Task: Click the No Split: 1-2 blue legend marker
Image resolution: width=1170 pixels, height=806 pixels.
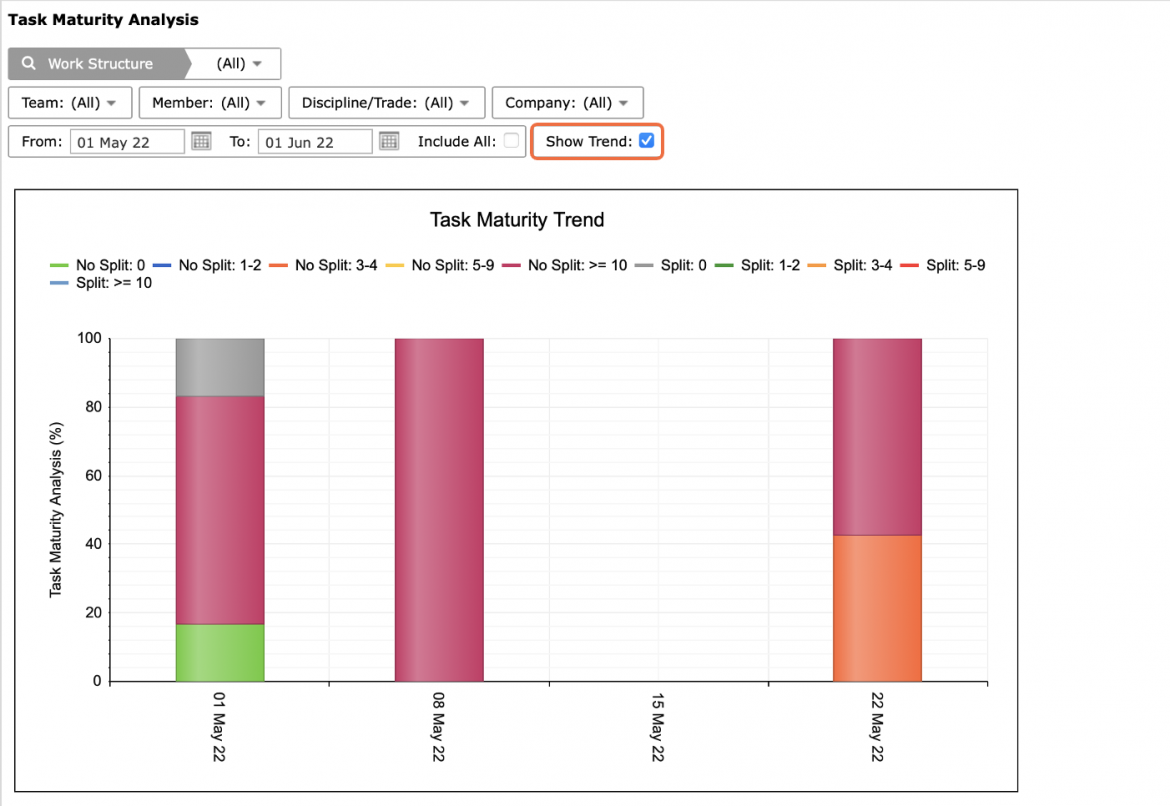Action: [162, 266]
